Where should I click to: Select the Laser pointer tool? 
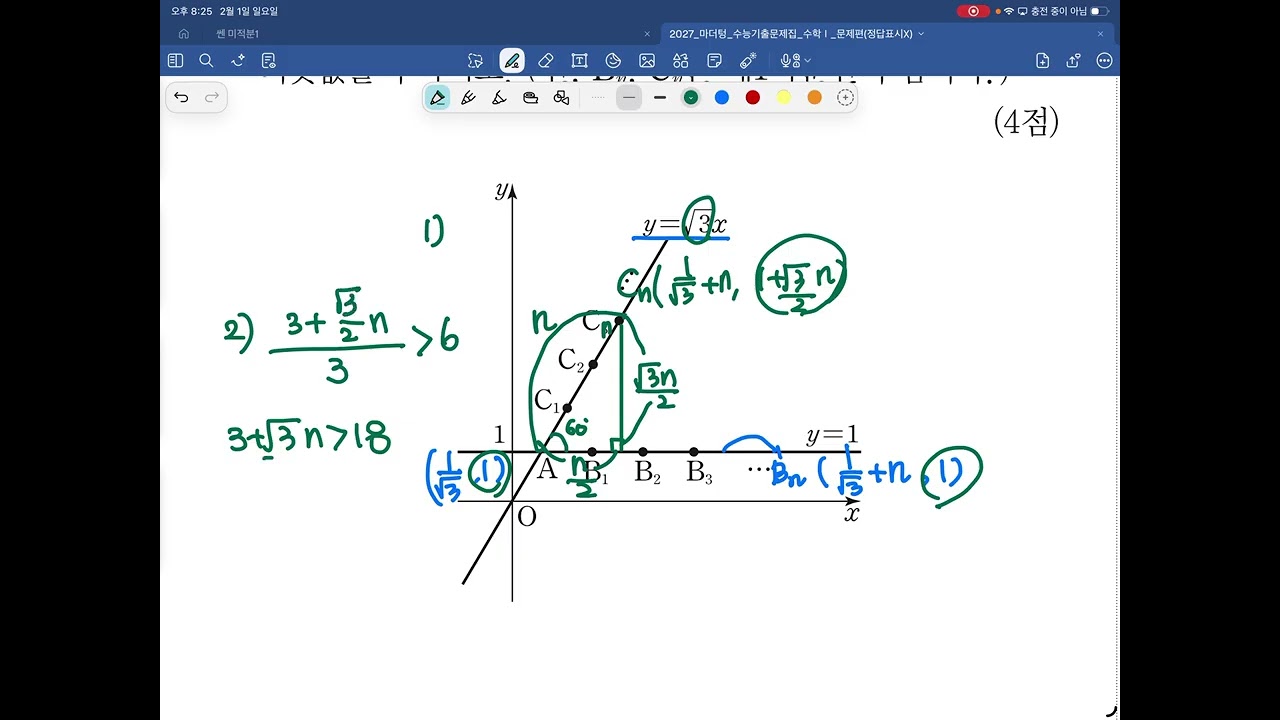[748, 60]
